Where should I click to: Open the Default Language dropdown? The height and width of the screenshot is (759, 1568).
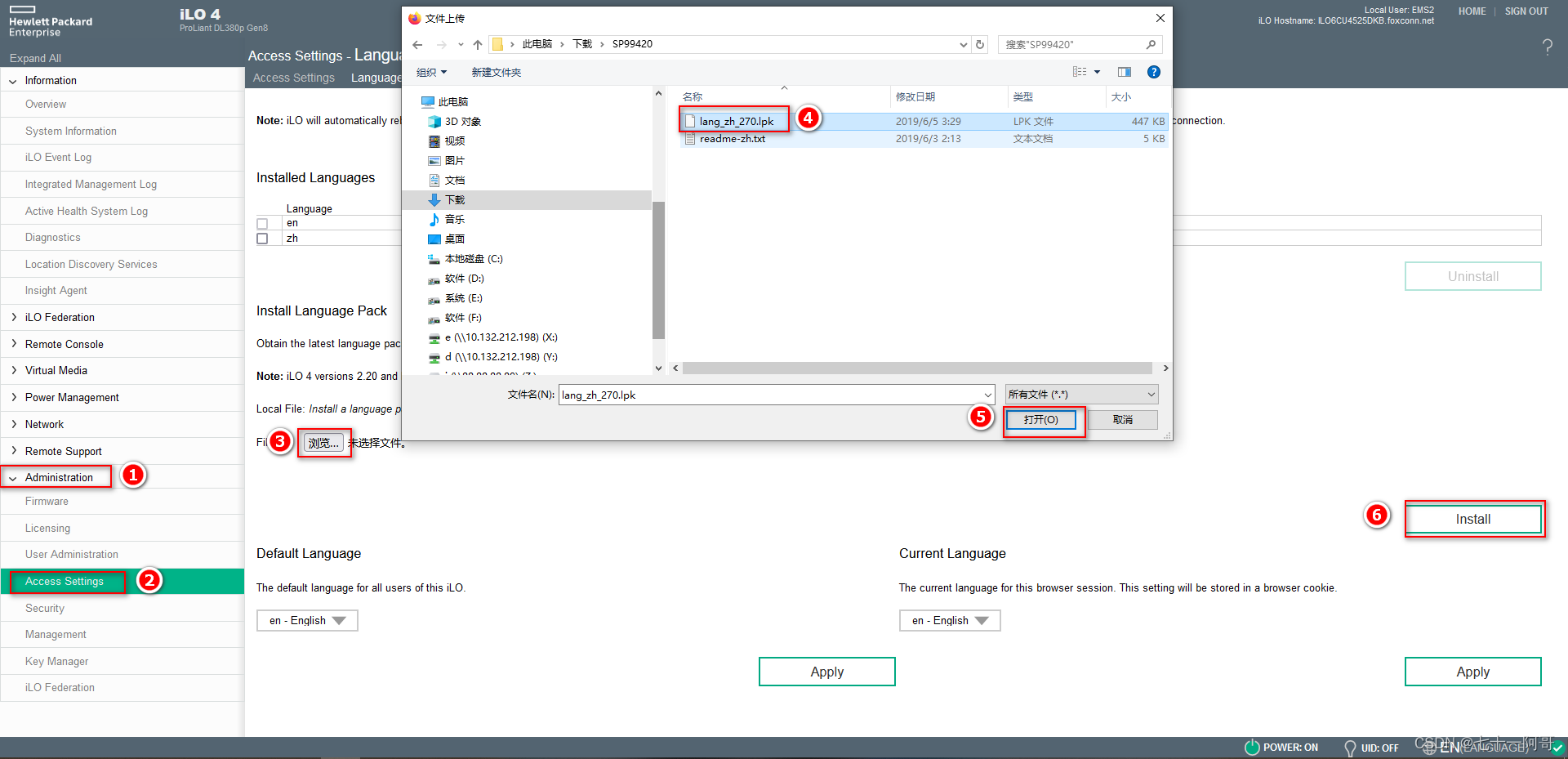coord(307,621)
